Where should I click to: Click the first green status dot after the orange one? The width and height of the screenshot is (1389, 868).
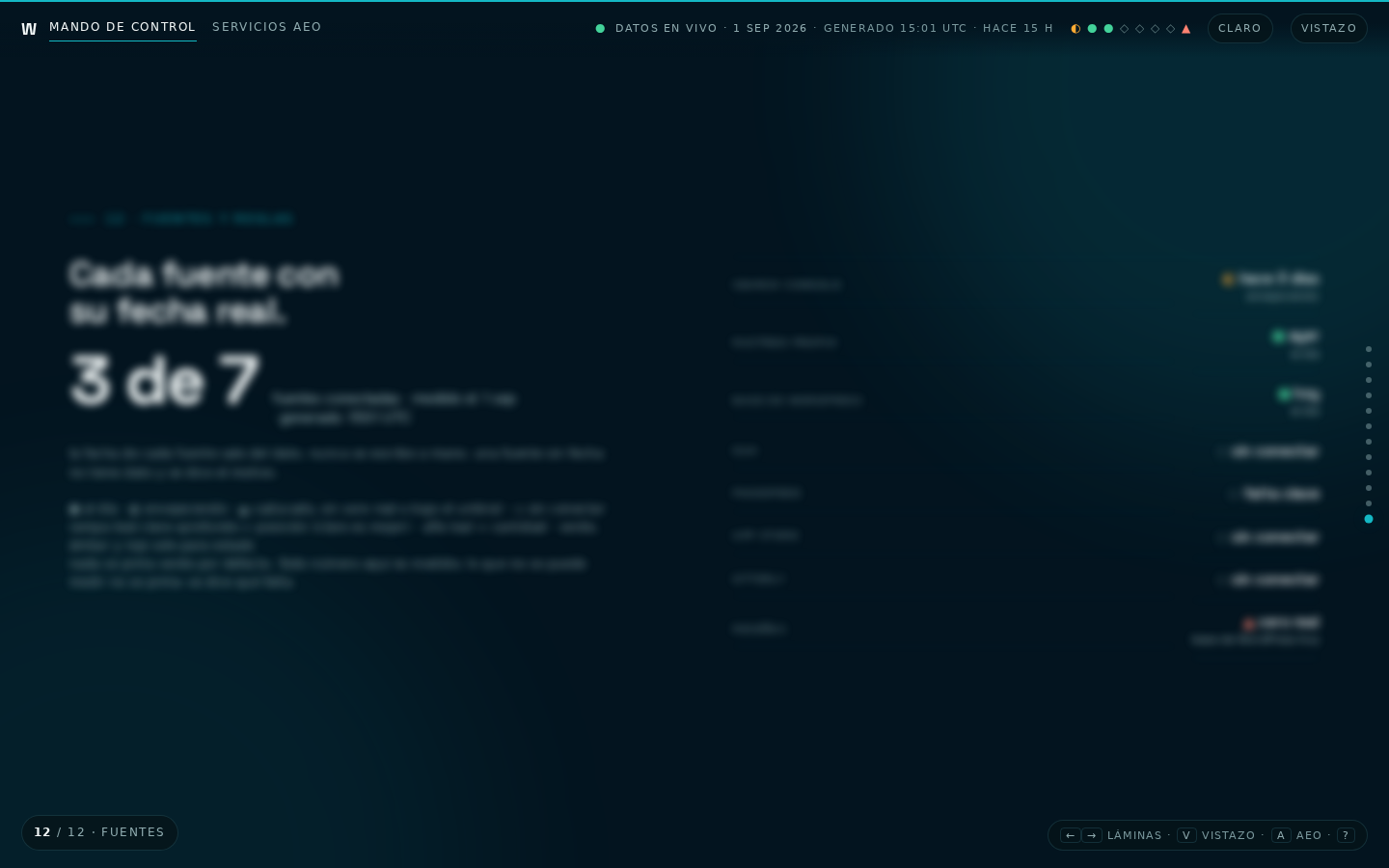pyautogui.click(x=1092, y=29)
